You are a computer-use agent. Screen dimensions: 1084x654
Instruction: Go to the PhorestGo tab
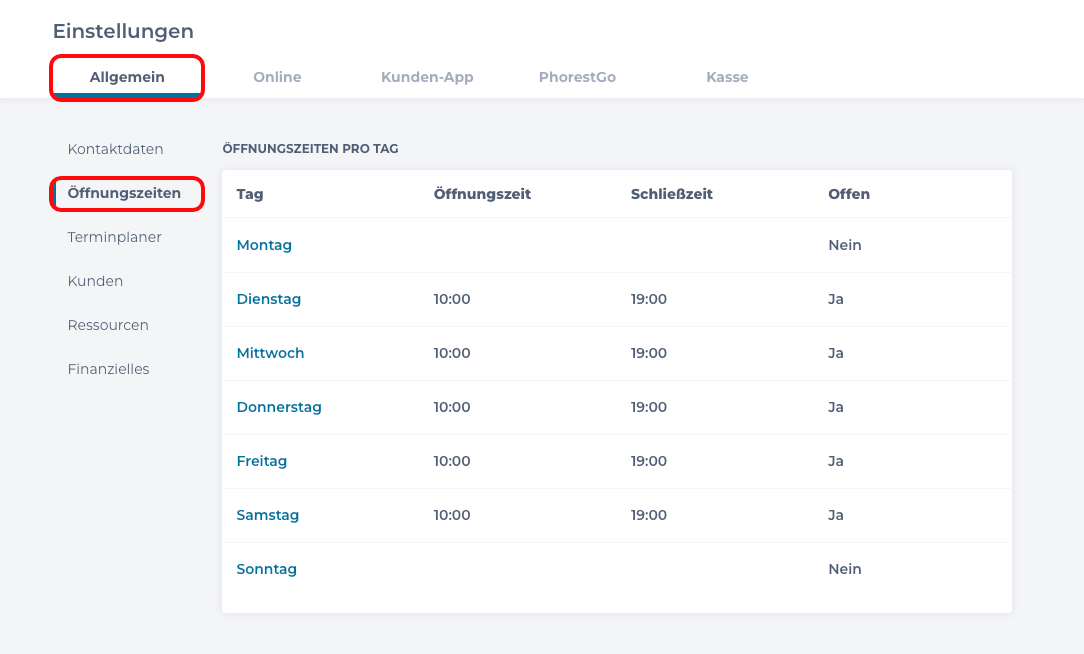pyautogui.click(x=577, y=77)
